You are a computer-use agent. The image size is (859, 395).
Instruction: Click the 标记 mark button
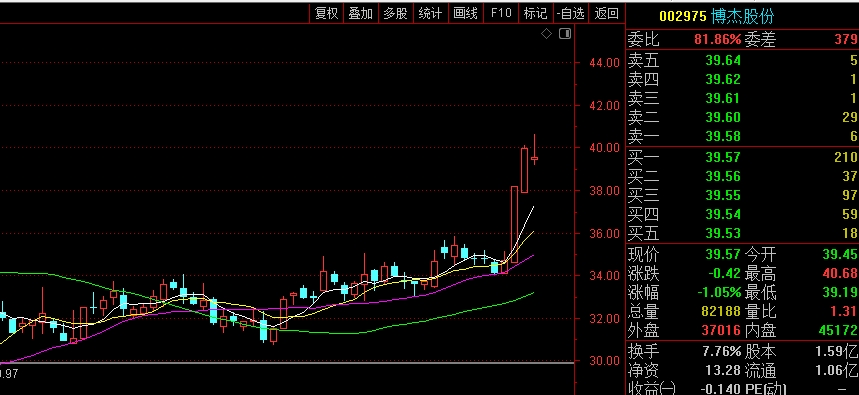click(535, 13)
